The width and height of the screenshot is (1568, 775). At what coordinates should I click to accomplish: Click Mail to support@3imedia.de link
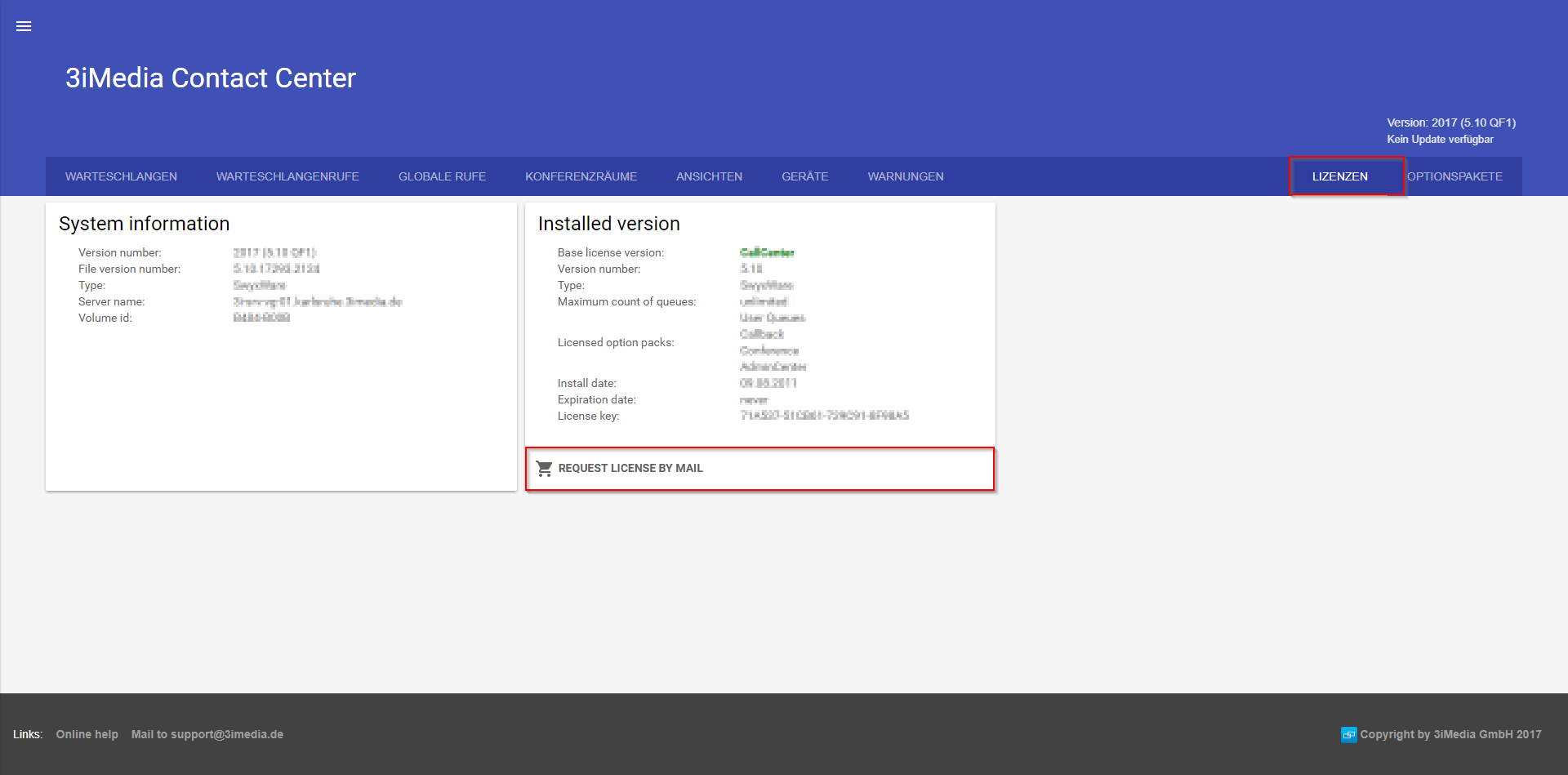207,734
